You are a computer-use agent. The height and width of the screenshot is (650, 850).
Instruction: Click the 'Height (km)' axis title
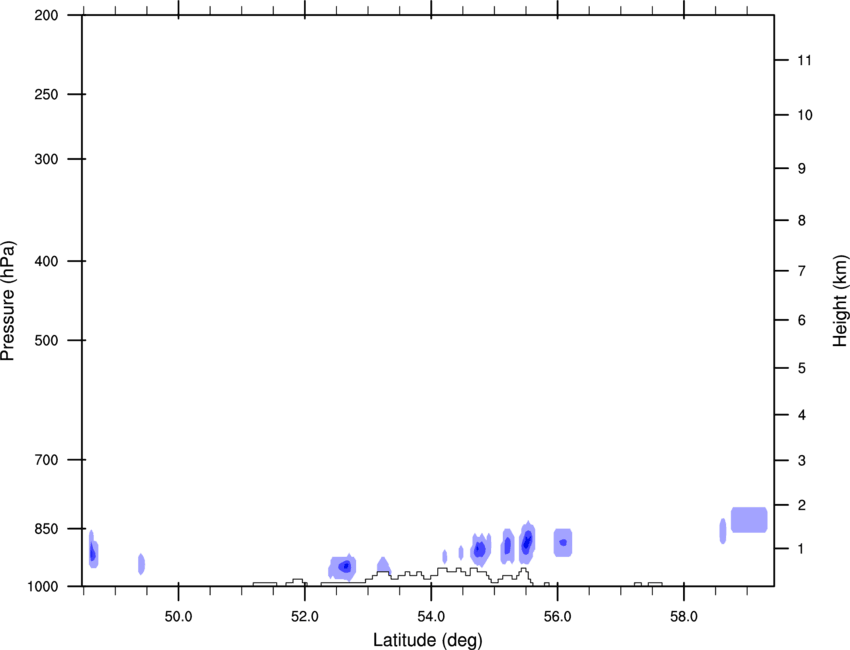click(840, 301)
